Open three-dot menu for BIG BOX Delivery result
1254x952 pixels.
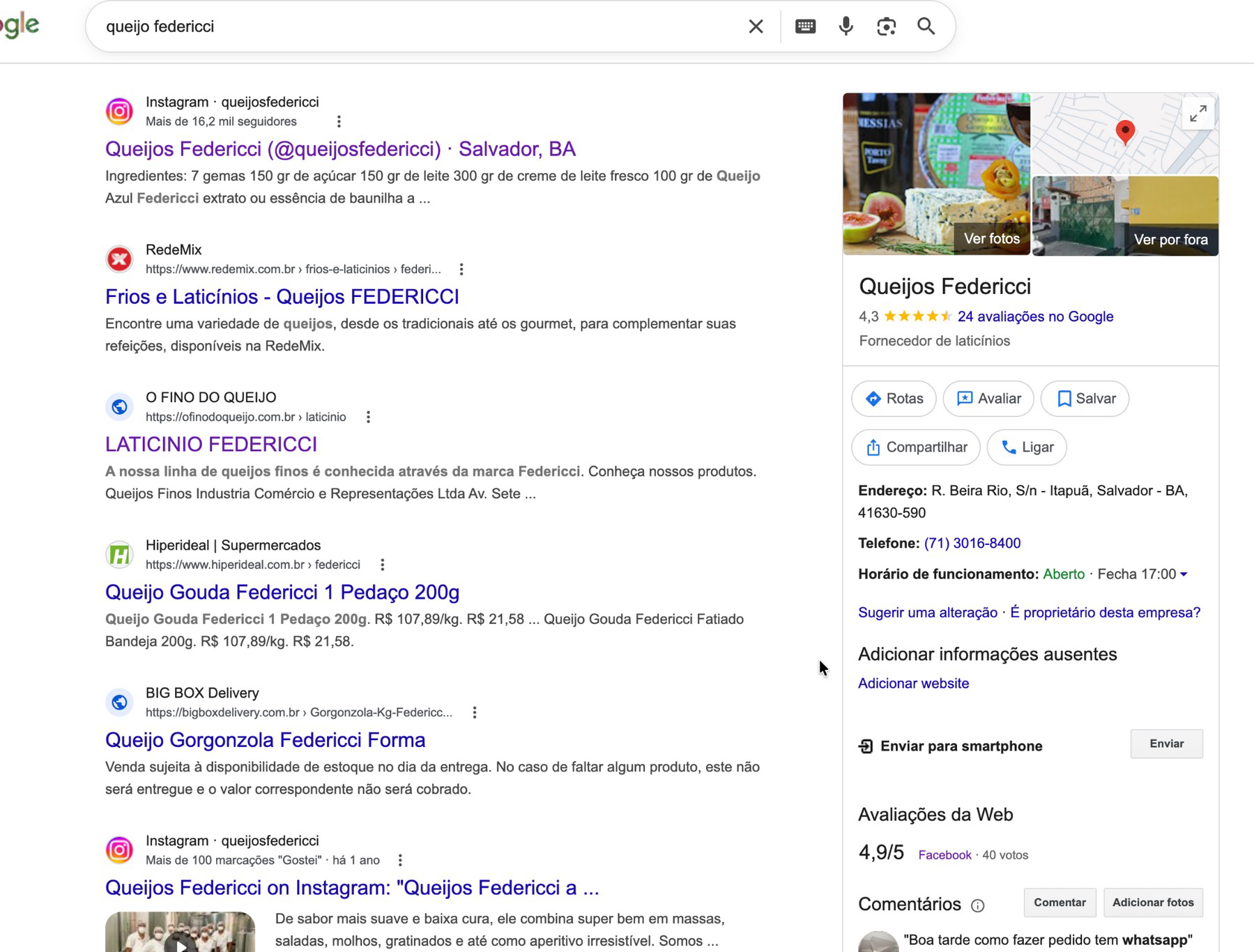pyautogui.click(x=475, y=713)
